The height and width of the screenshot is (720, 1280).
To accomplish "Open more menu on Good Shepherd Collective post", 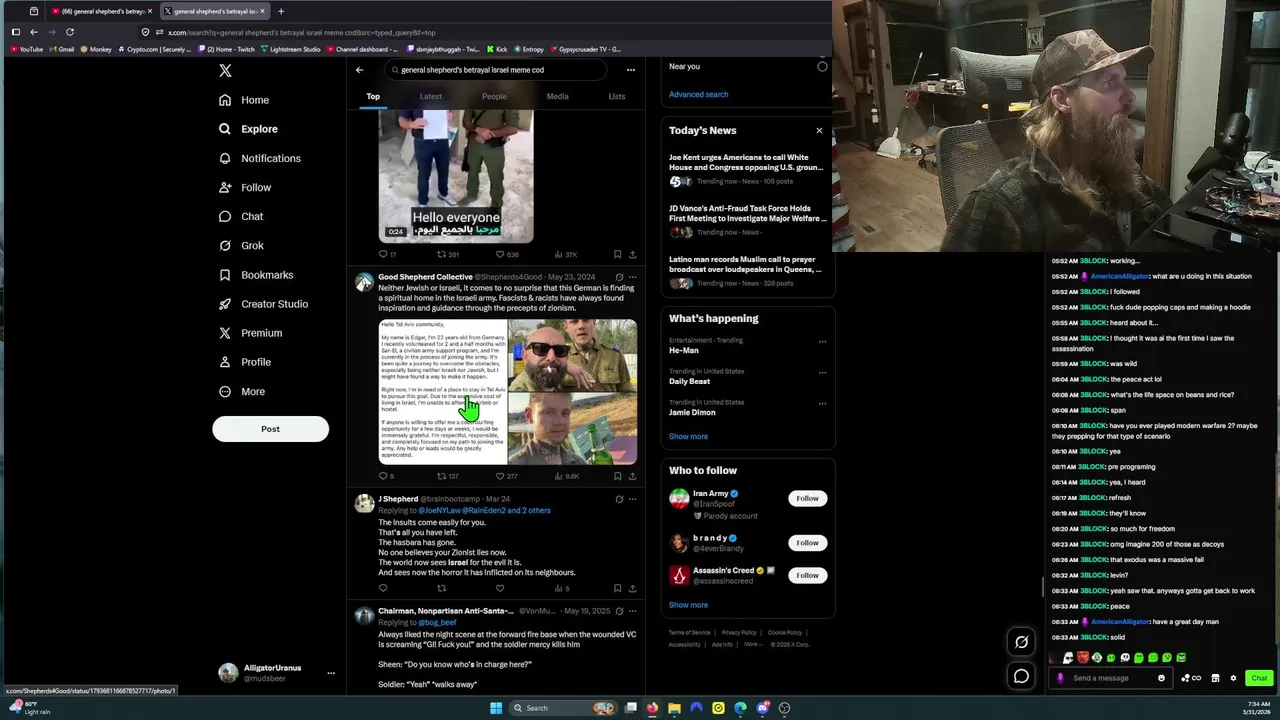I will coord(632,277).
